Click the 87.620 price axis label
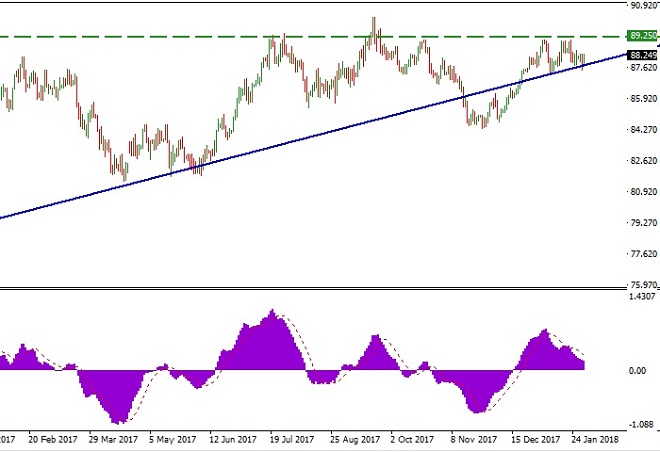Image resolution: width=660 pixels, height=452 pixels. [x=643, y=67]
